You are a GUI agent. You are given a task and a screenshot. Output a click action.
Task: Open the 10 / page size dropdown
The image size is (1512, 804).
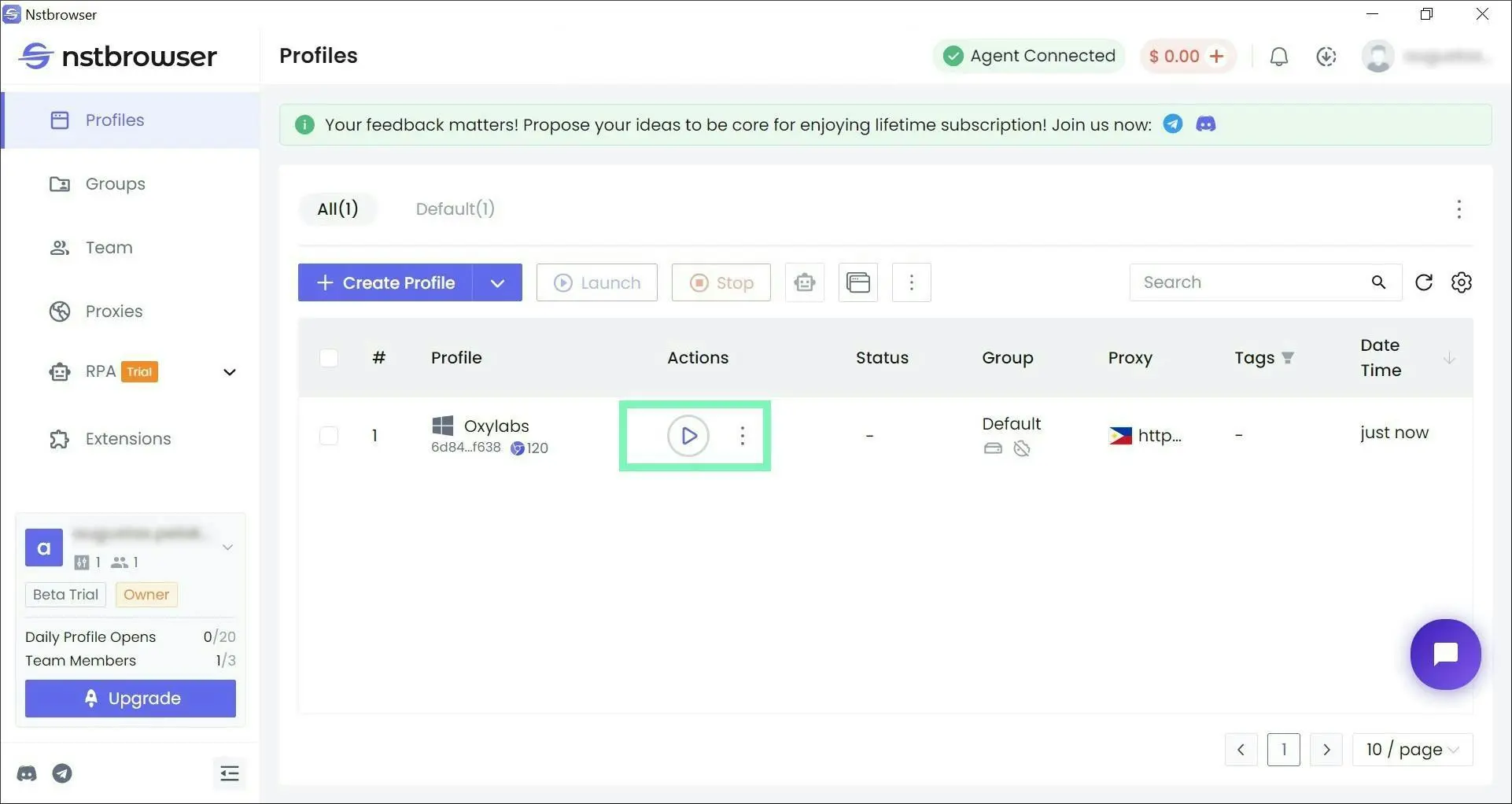point(1412,750)
